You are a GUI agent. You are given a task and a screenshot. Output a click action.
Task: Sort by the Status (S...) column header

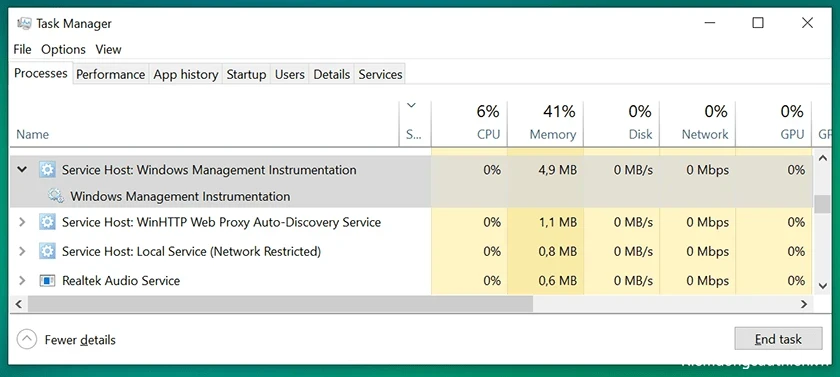[x=415, y=123]
